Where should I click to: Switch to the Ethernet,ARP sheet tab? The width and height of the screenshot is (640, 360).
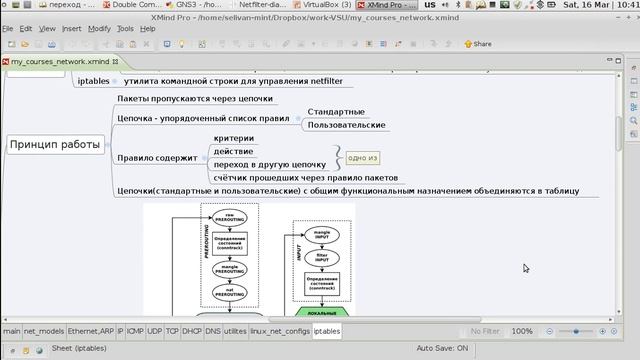(x=91, y=331)
